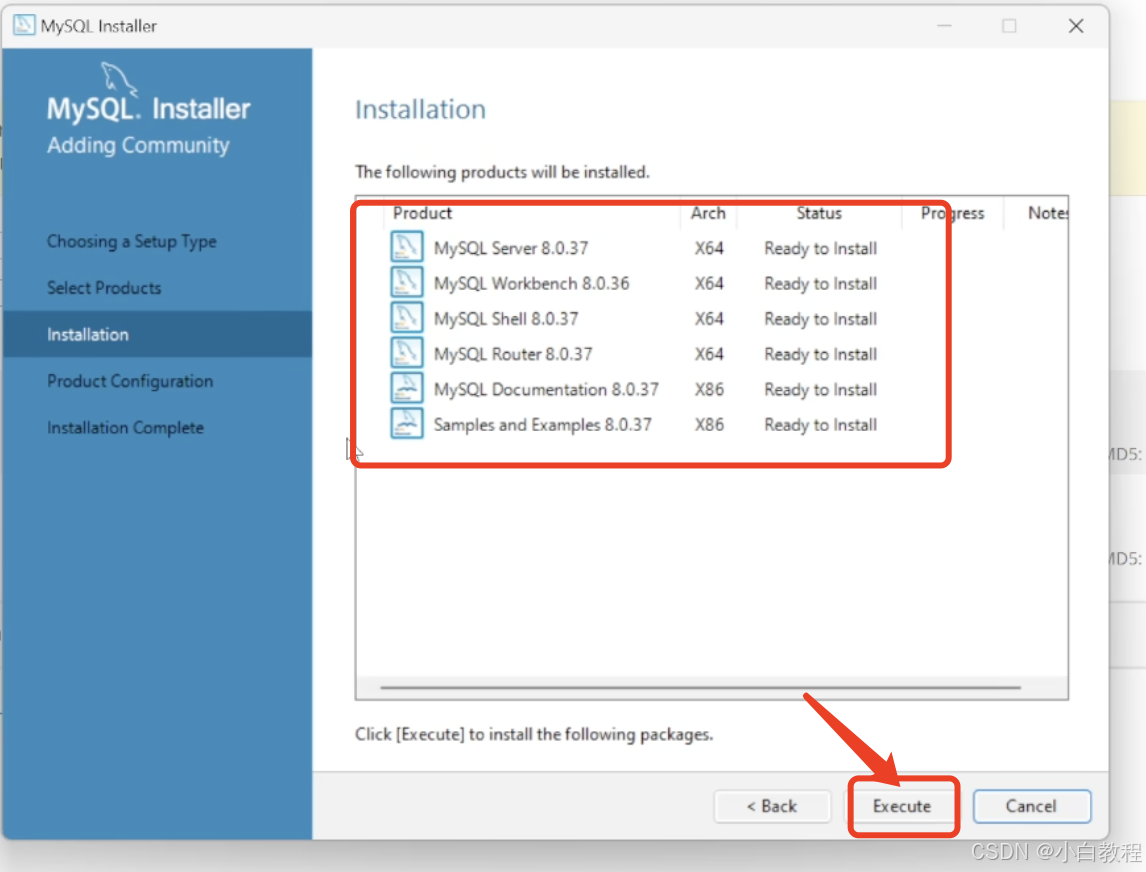Click the Note column header
This screenshot has width=1146, height=872.
(1048, 213)
